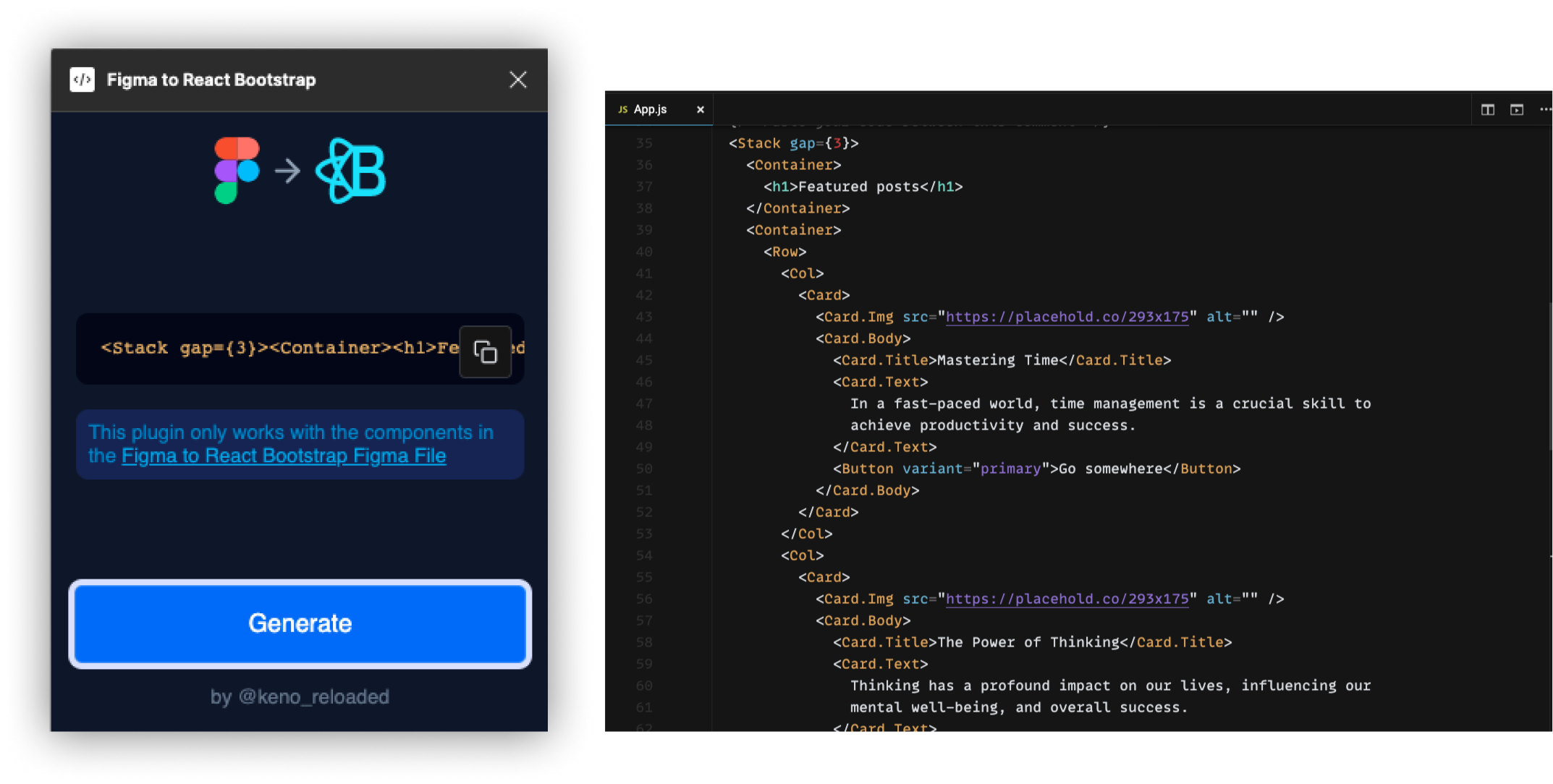
Task: Click the by @keno_reloaded credit text
Action: [300, 696]
